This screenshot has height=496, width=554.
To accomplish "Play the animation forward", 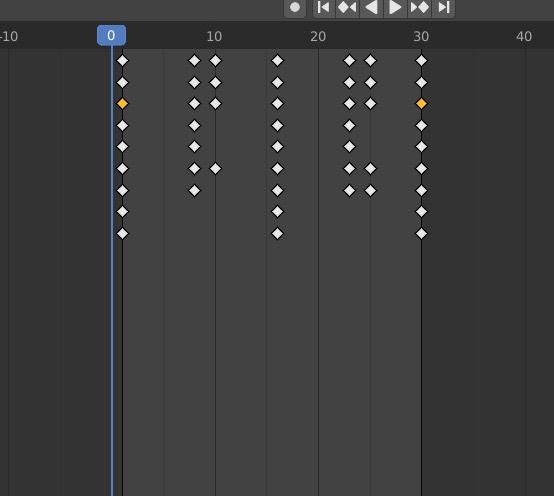I will coord(395,7).
